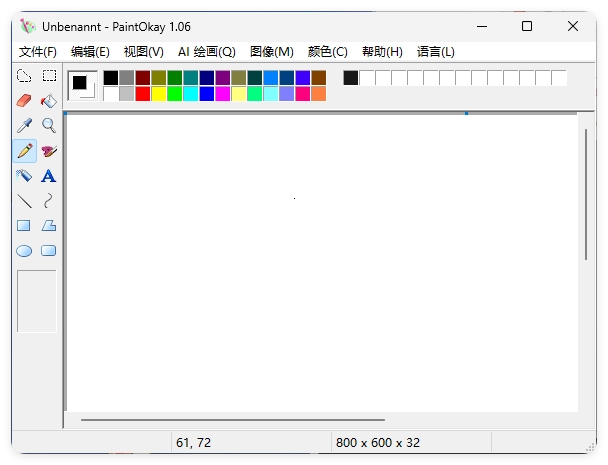
Task: Expand the 语言(L) language menu
Action: coord(435,52)
